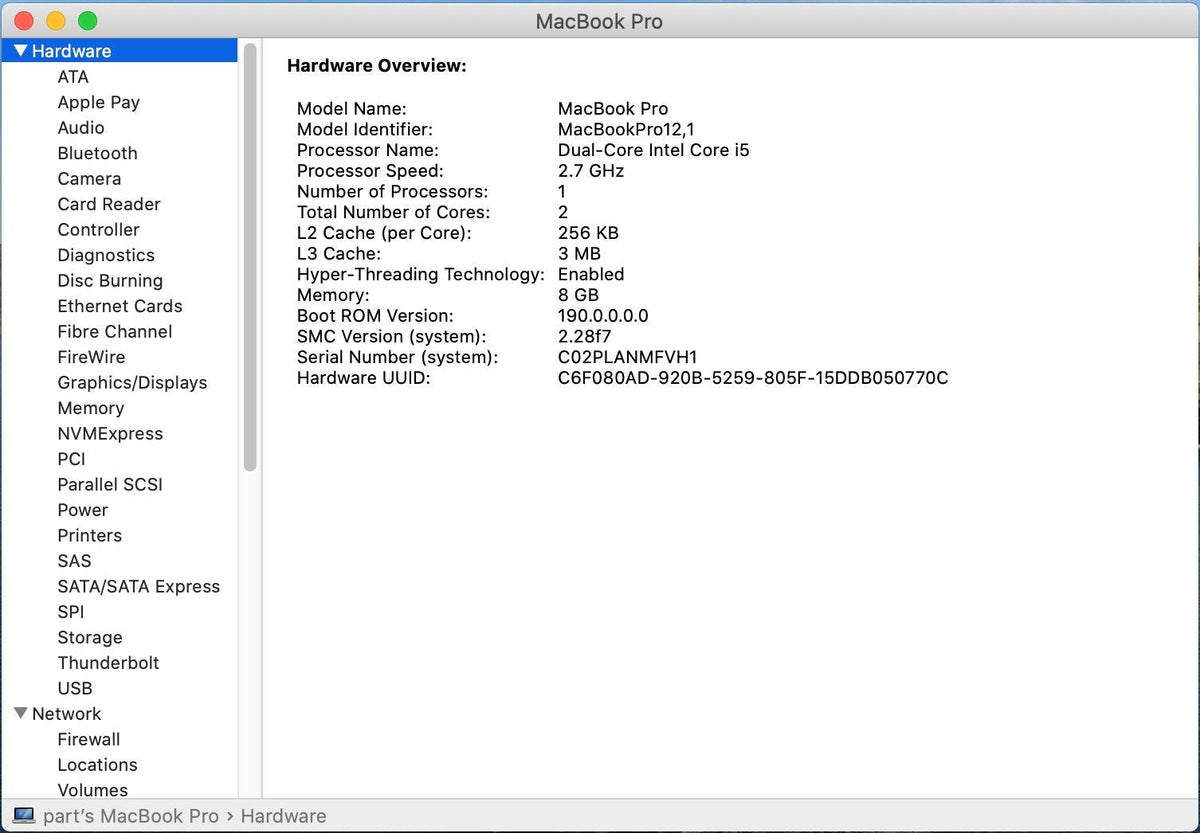Screen dimensions: 1200x833
Task: Click the MacBook computer icon in path bar
Action: (x=24, y=816)
